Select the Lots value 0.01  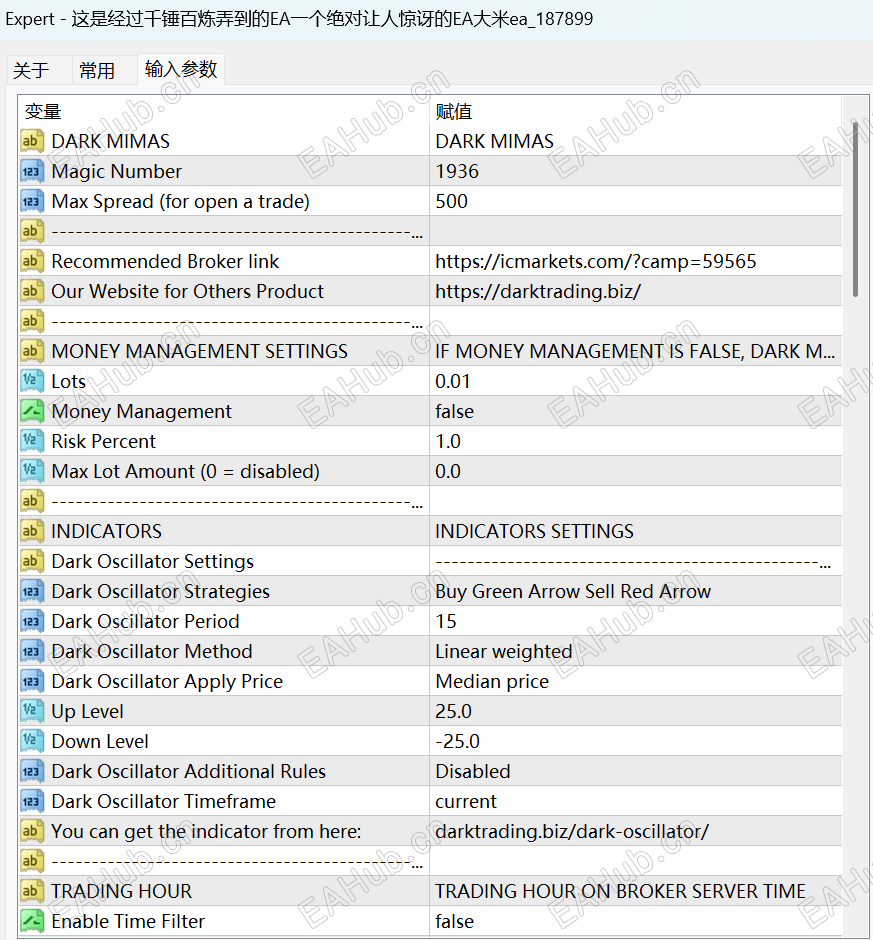pos(453,381)
